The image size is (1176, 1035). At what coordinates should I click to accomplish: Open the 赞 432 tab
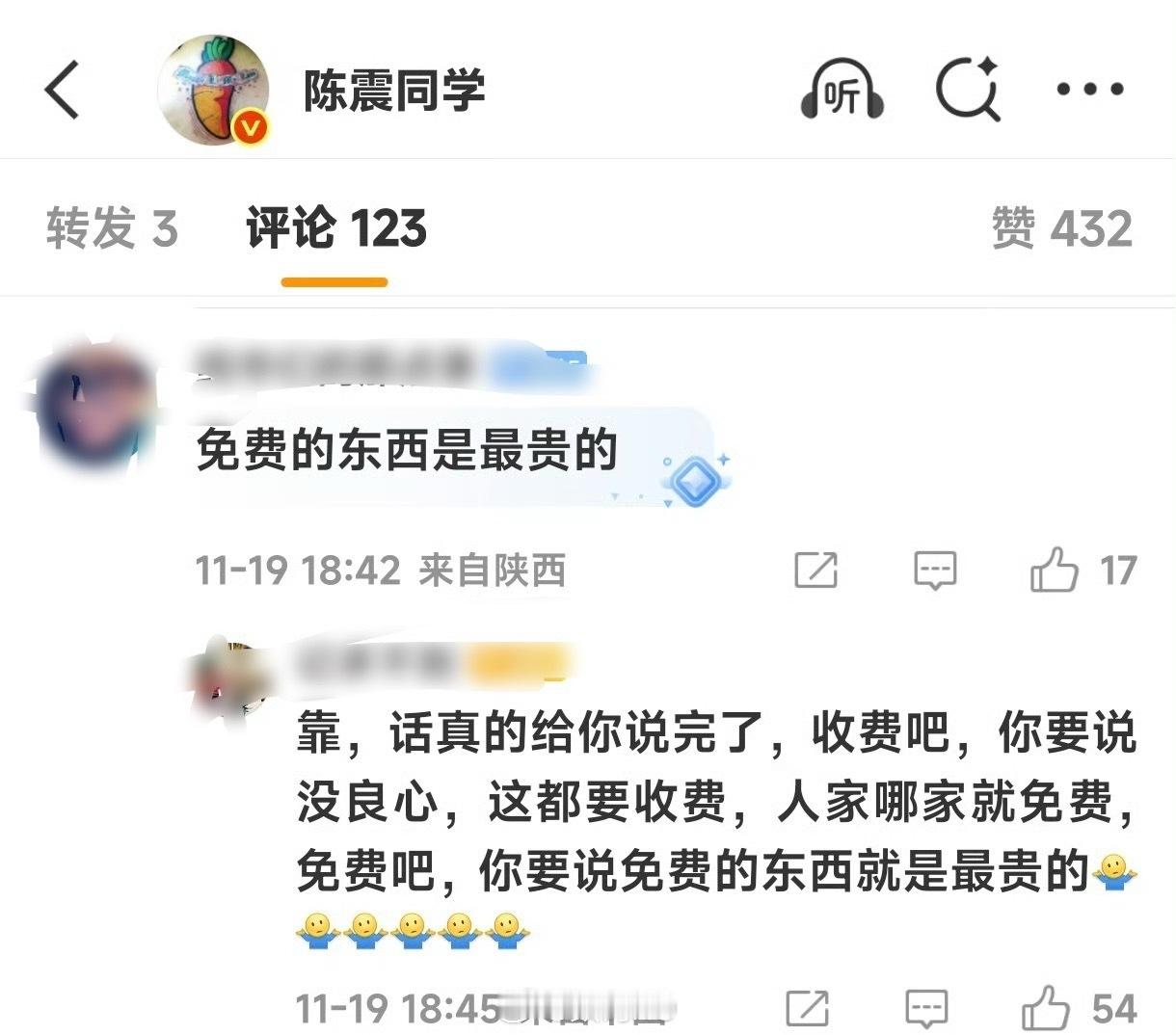tap(1062, 228)
